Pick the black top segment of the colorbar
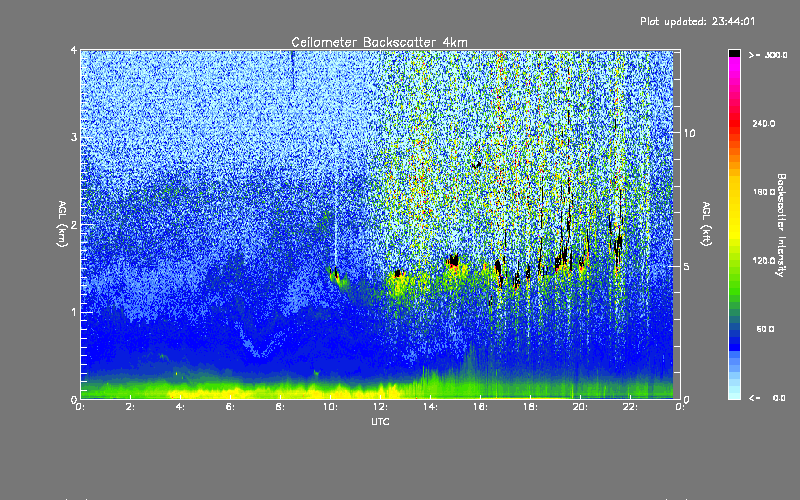 [x=734, y=53]
